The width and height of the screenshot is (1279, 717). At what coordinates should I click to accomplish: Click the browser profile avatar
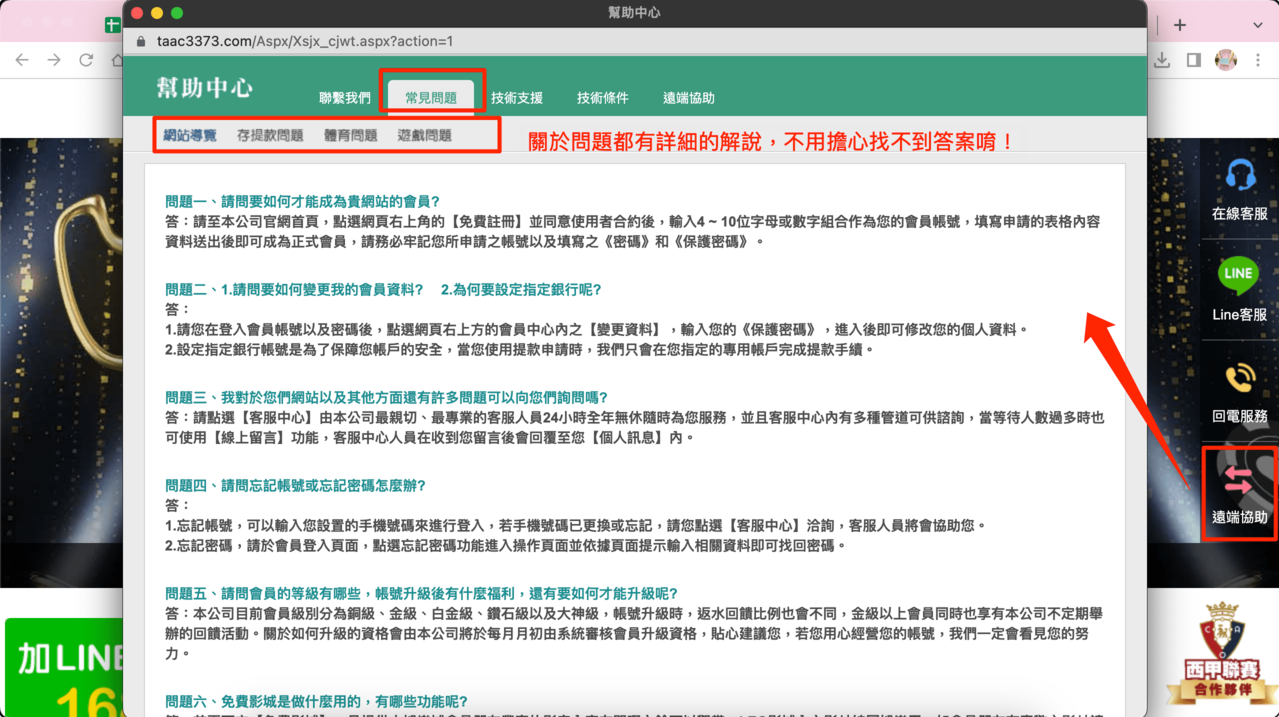pyautogui.click(x=1225, y=60)
